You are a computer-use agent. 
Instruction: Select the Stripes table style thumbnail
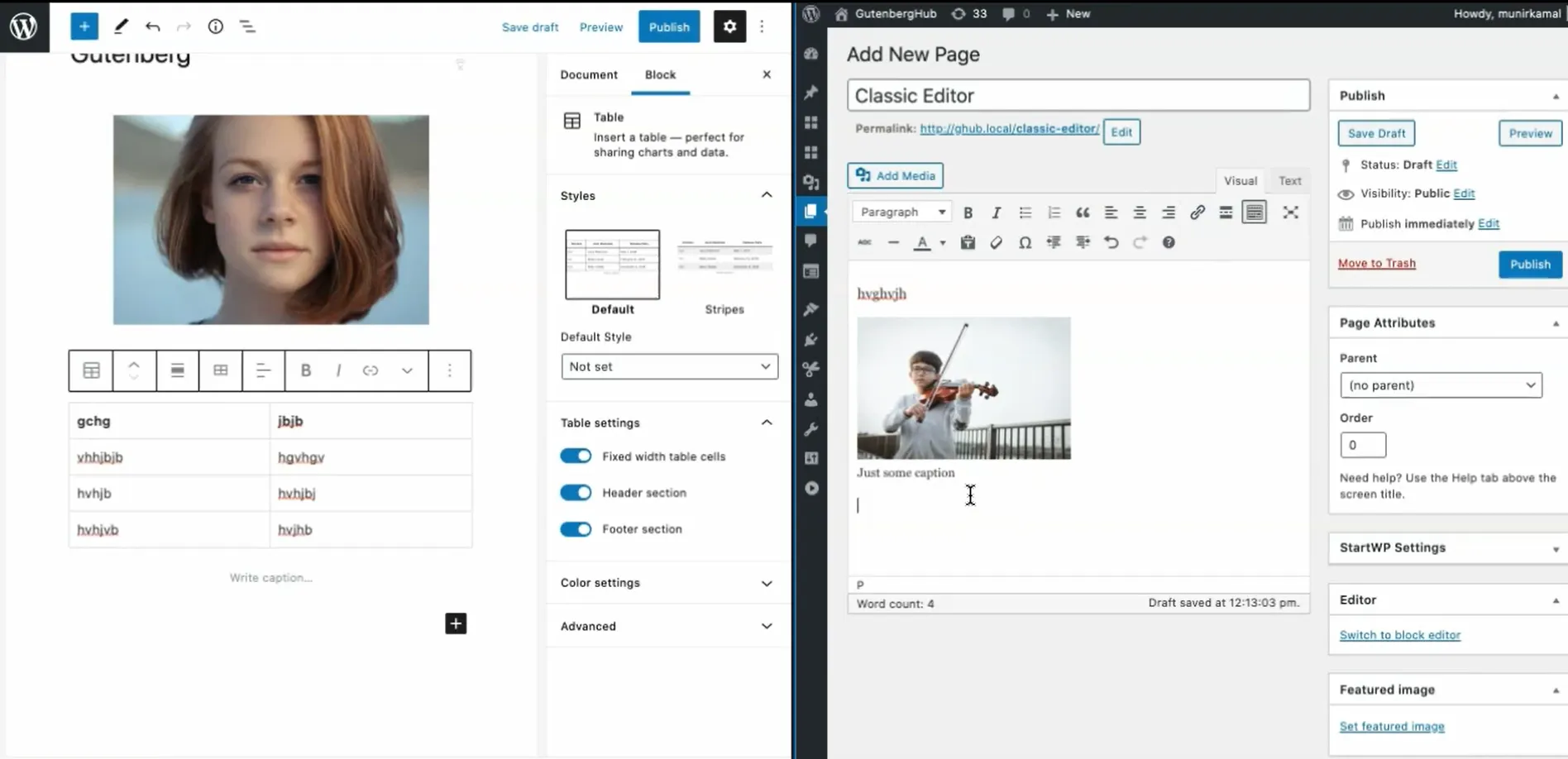724,265
